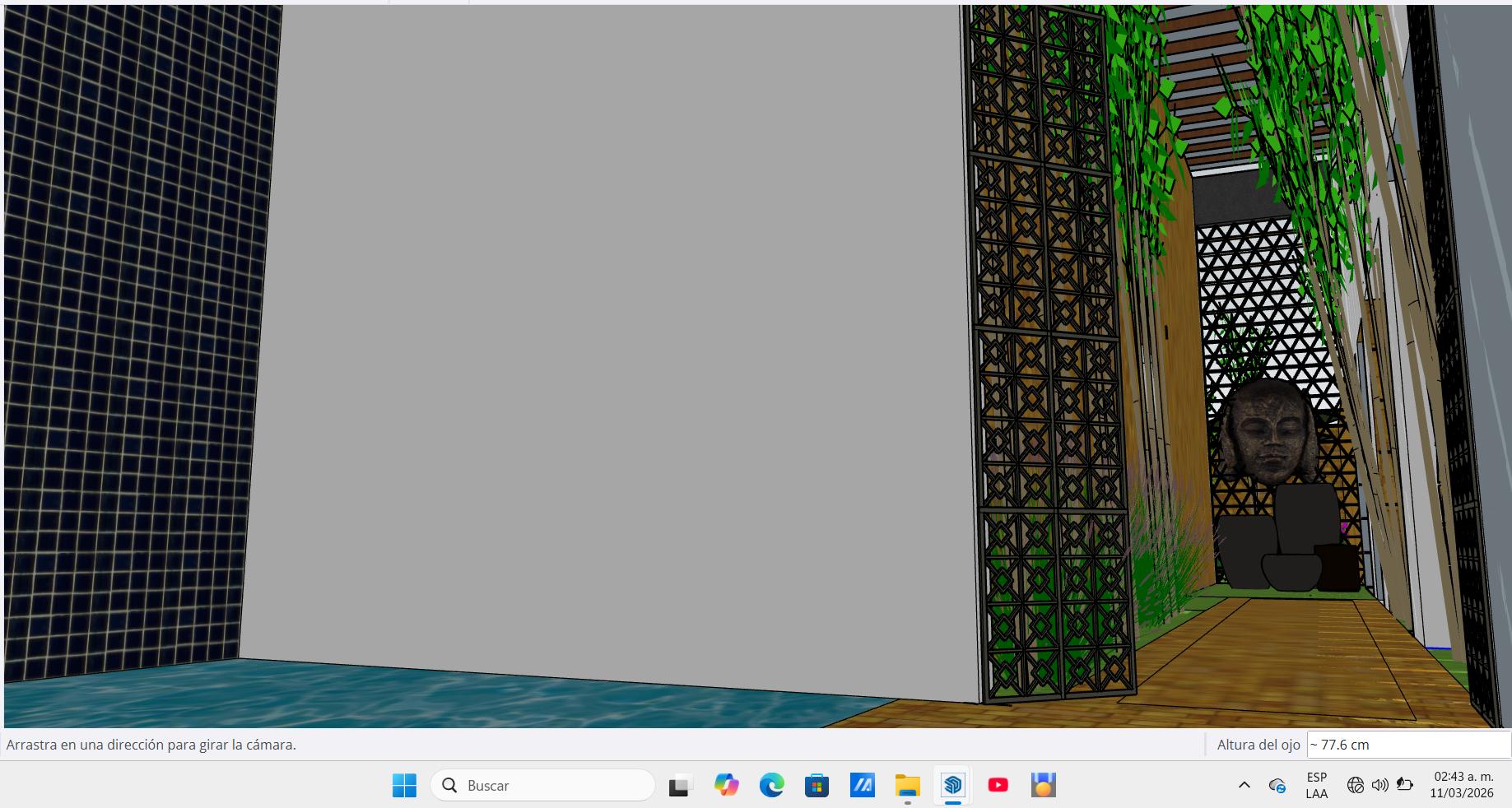Screen dimensions: 1512x808
Task: Click the Altura del ojo value field
Action: click(x=1407, y=745)
